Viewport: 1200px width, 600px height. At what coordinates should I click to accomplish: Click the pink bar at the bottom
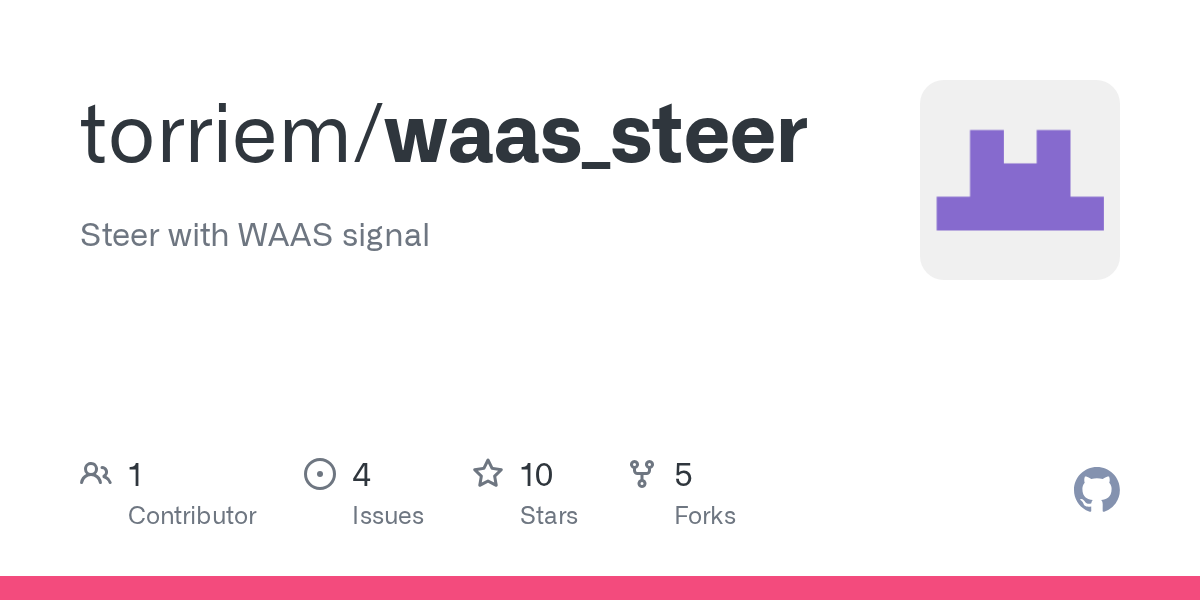(x=600, y=588)
